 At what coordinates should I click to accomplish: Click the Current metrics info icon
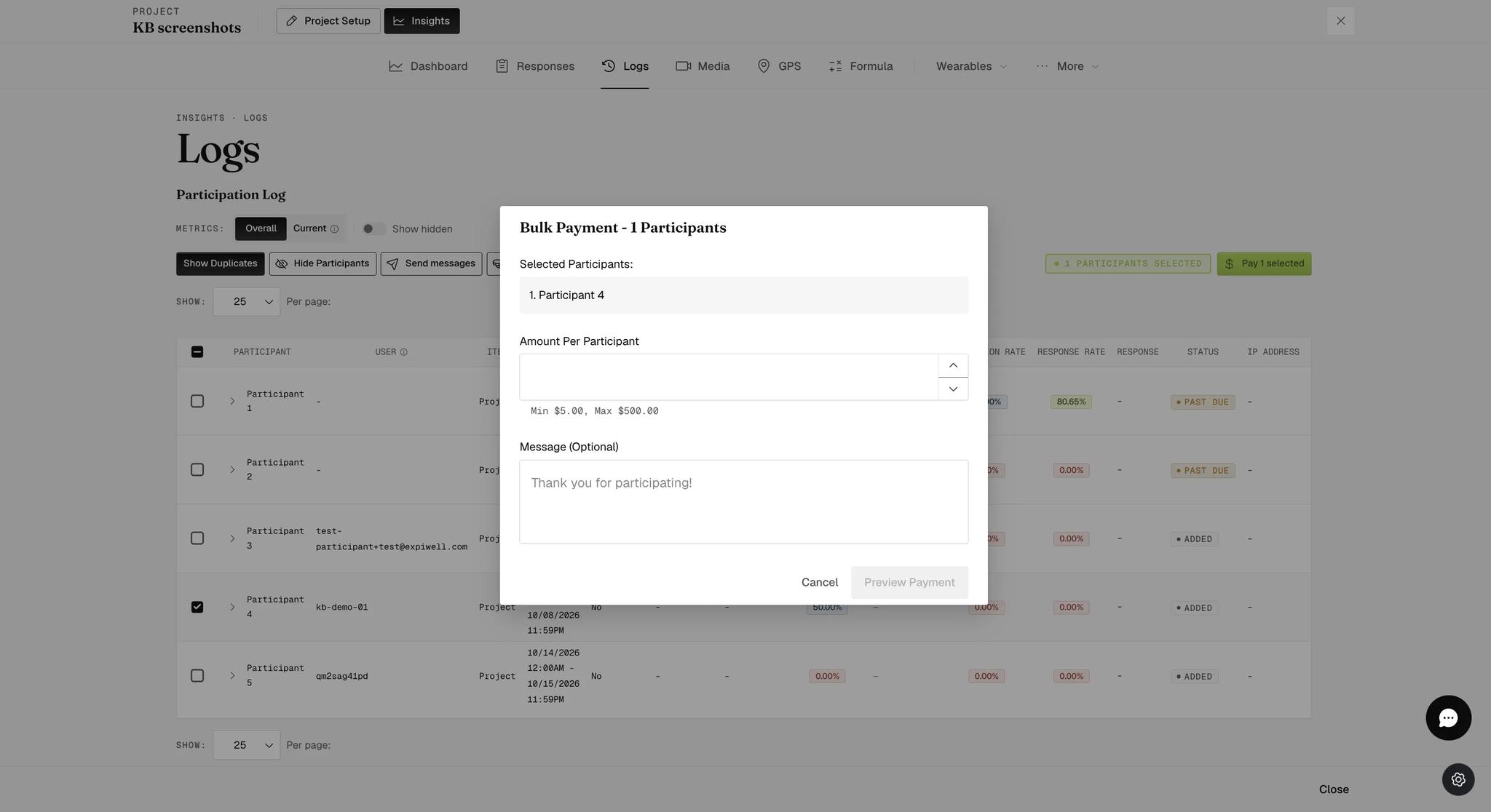334,229
